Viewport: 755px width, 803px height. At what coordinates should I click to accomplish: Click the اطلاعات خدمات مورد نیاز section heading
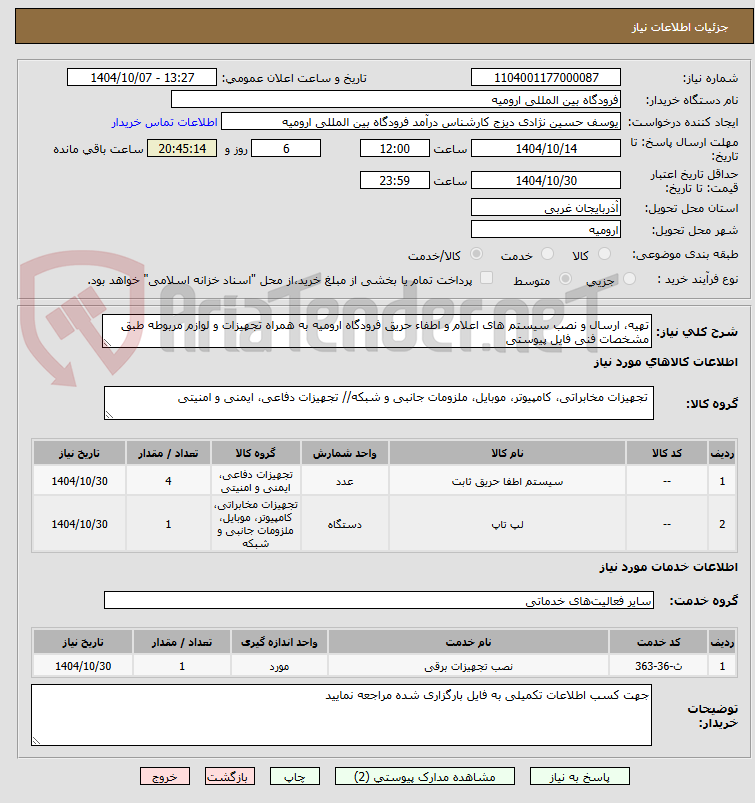pos(668,567)
